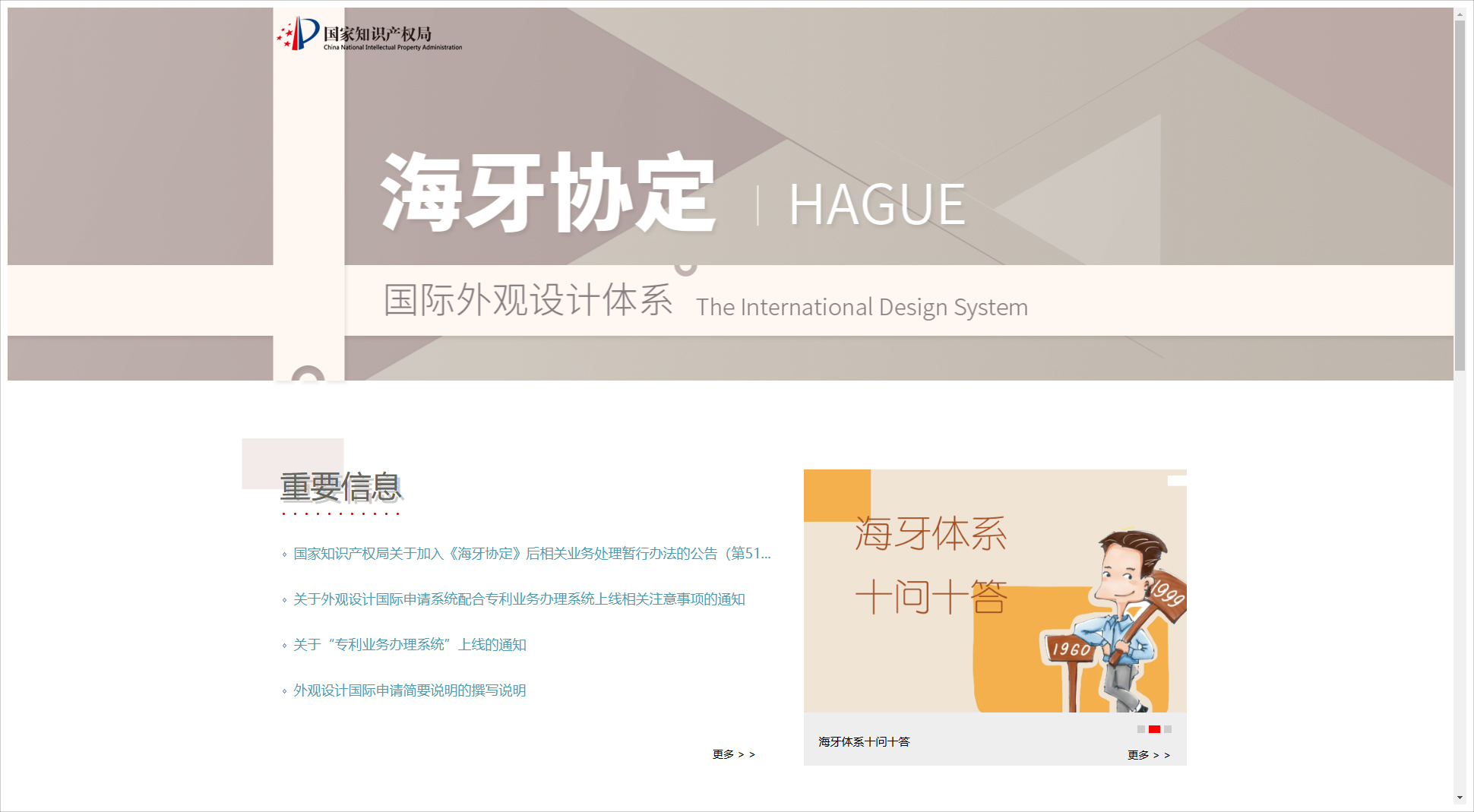Click the scroll down arrow on the scrollbar
This screenshot has width=1474, height=812.
[1460, 798]
